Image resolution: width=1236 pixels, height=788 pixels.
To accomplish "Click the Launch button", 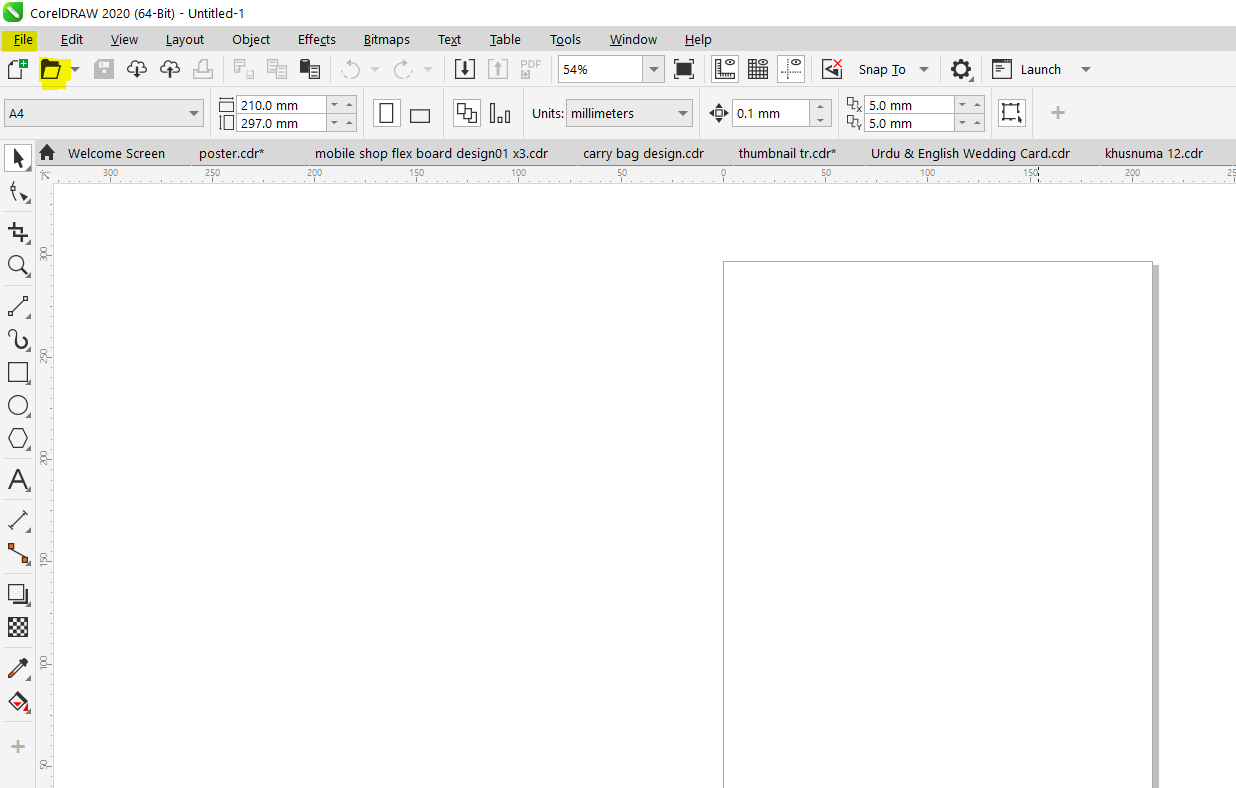I will [1041, 69].
